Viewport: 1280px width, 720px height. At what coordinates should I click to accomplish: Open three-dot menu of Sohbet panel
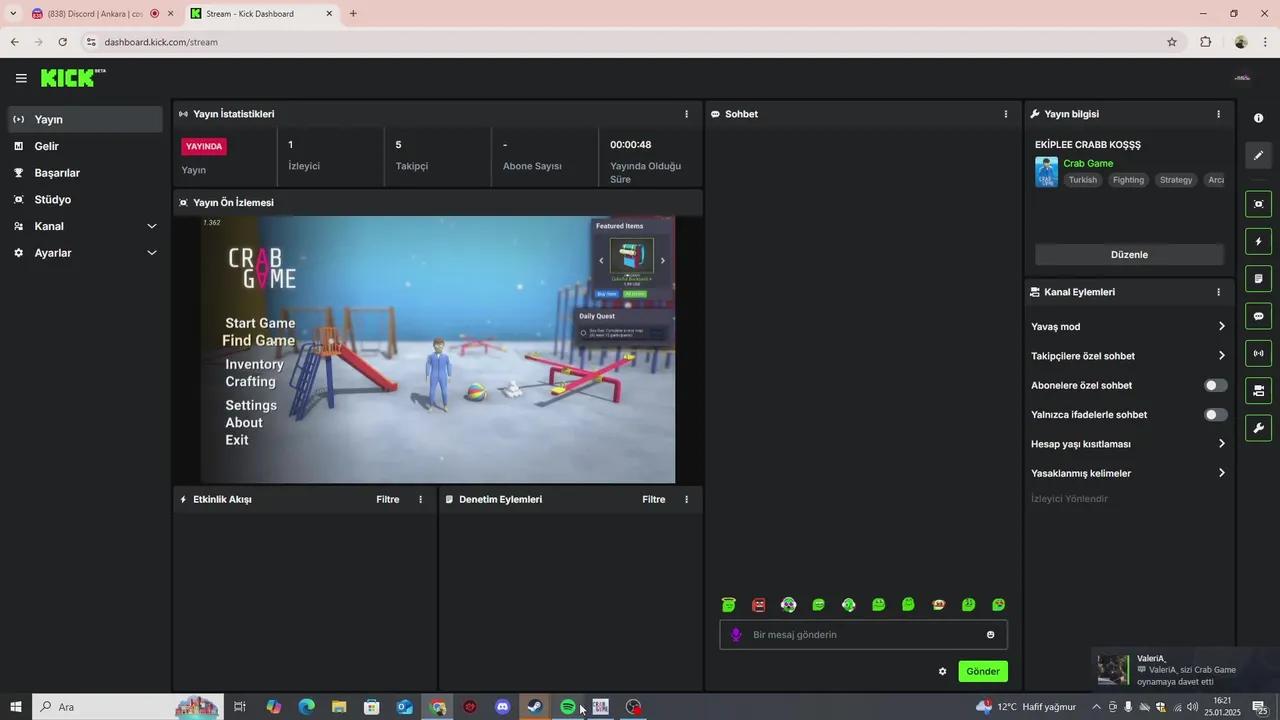tap(1005, 114)
